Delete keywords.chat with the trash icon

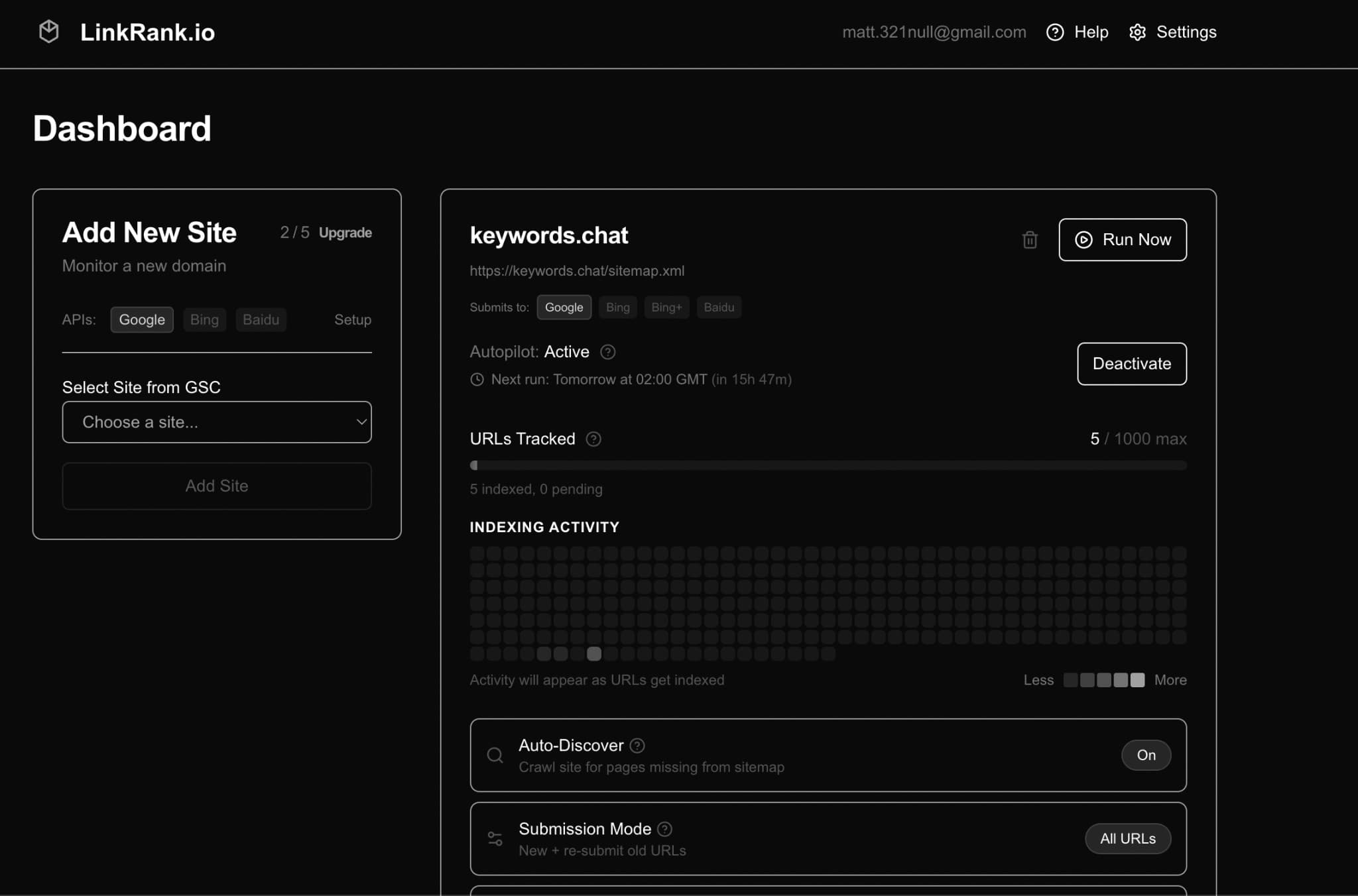(x=1030, y=240)
